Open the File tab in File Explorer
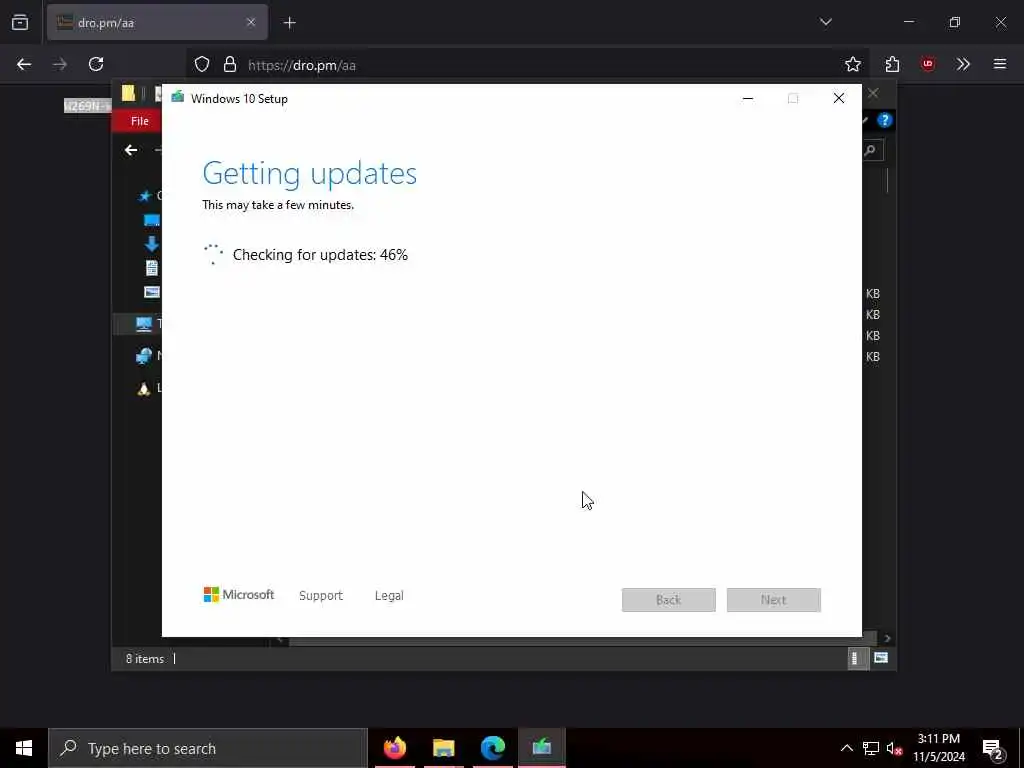The width and height of the screenshot is (1024, 768). coord(139,121)
